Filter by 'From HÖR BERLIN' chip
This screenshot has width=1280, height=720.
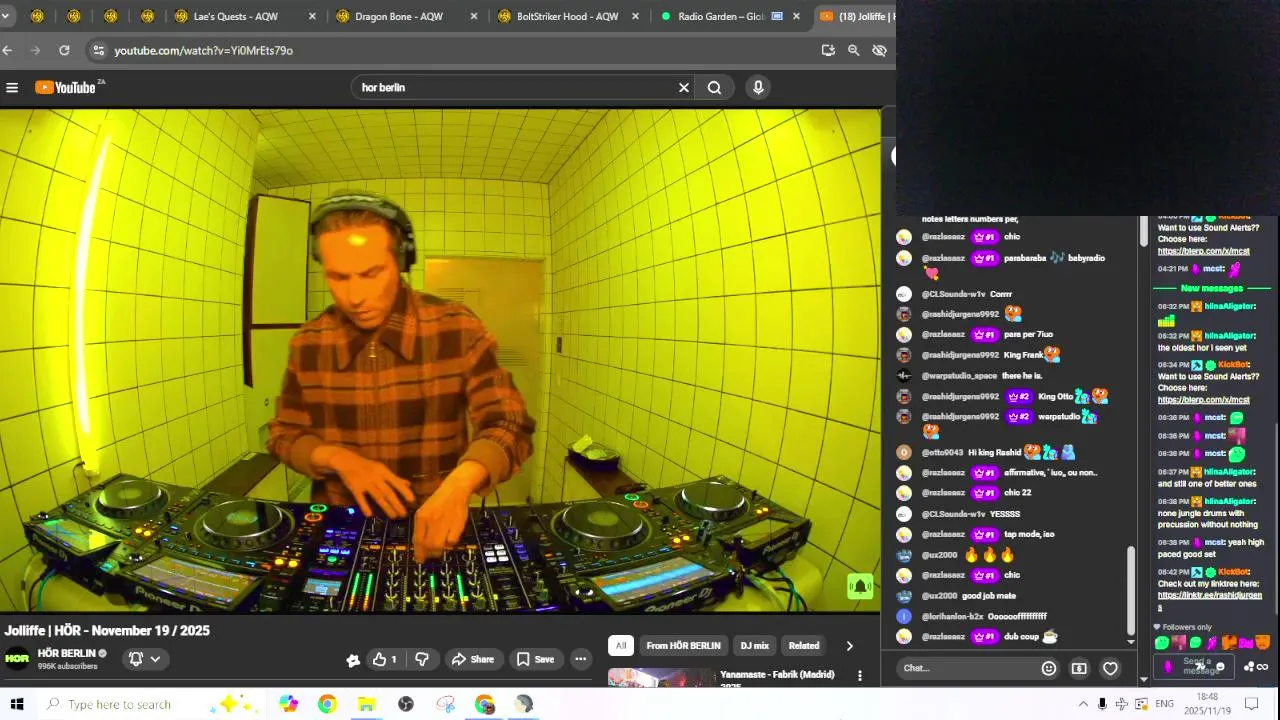pyautogui.click(x=683, y=646)
